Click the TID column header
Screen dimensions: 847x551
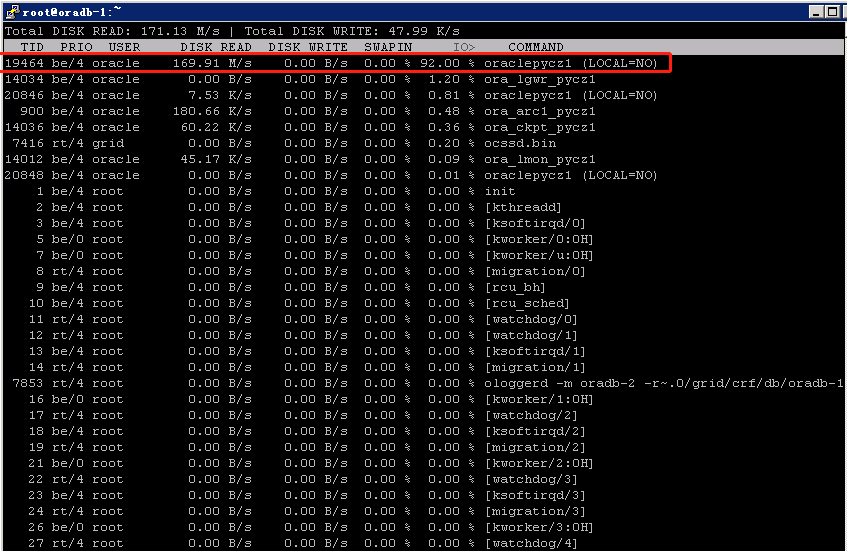(32, 47)
